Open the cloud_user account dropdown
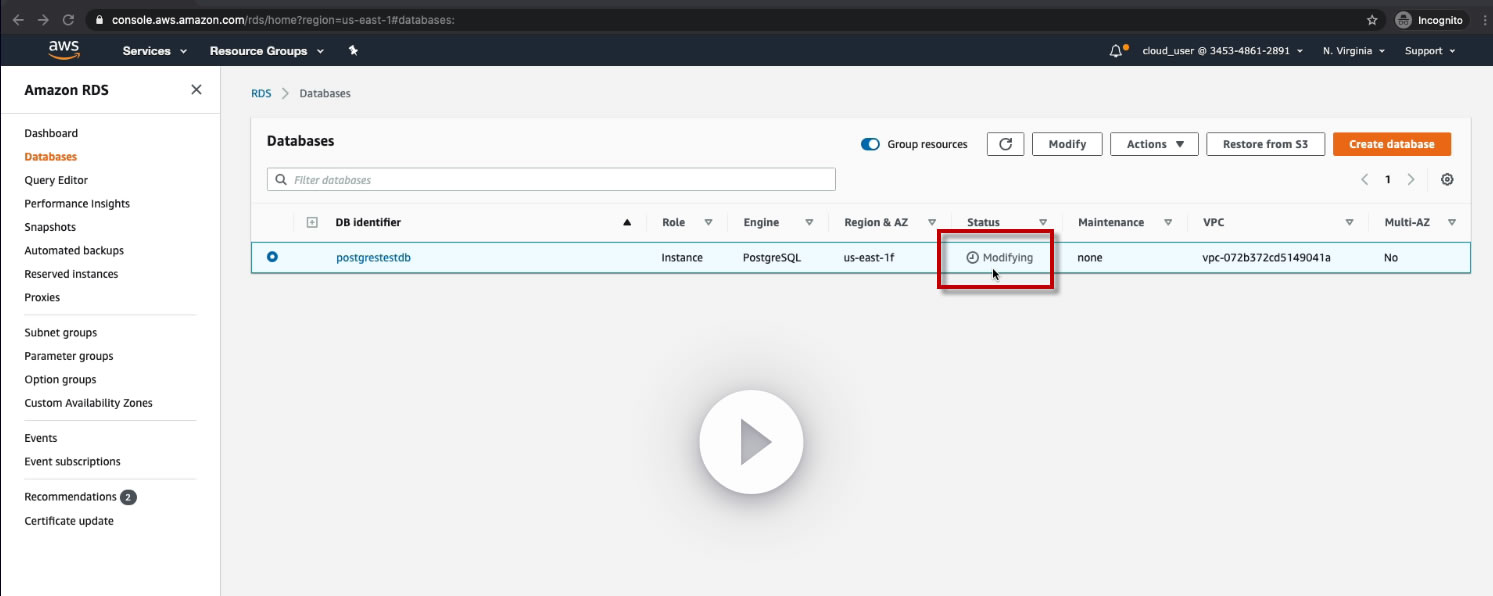Screen dimensions: 1493x596 [1222, 51]
